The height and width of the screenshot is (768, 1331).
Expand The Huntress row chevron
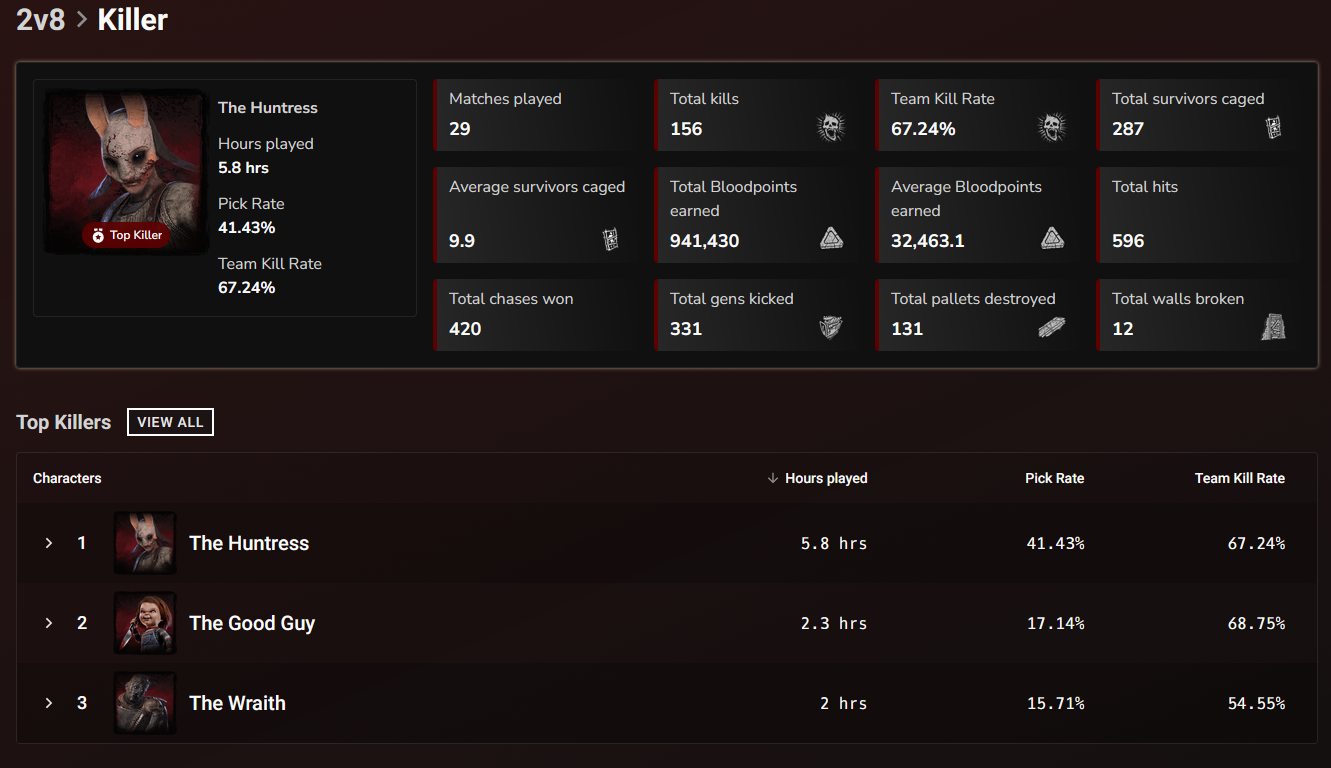[48, 543]
